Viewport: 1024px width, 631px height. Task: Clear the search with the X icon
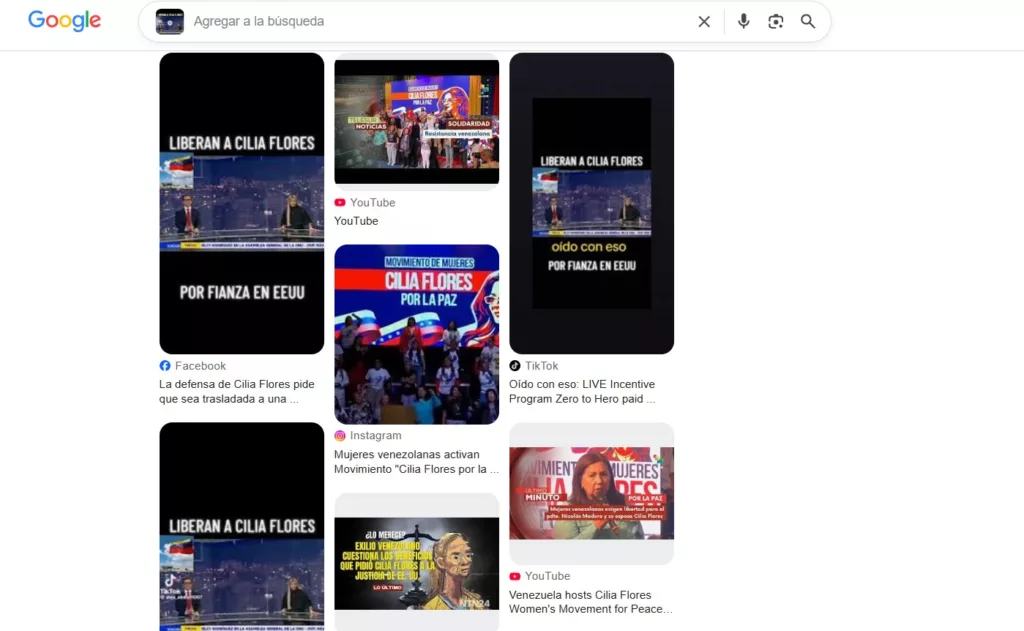[704, 22]
